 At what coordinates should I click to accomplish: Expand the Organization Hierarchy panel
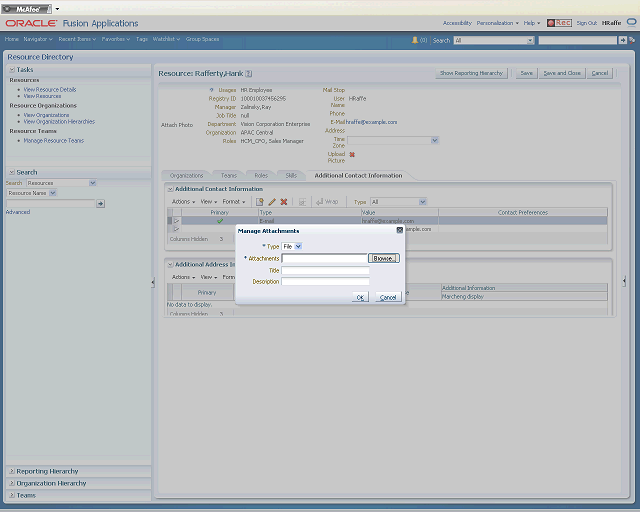coord(12,483)
